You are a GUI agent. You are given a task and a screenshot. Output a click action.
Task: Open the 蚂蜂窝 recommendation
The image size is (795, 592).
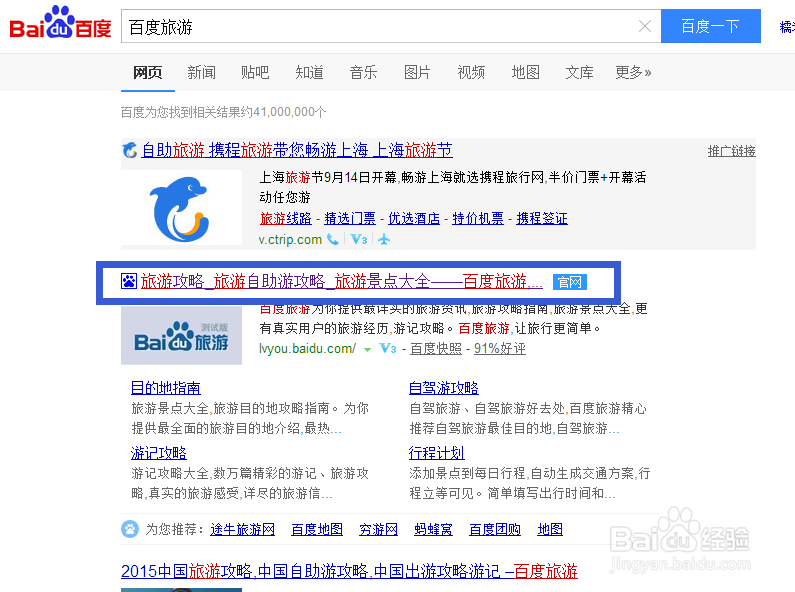click(x=433, y=530)
